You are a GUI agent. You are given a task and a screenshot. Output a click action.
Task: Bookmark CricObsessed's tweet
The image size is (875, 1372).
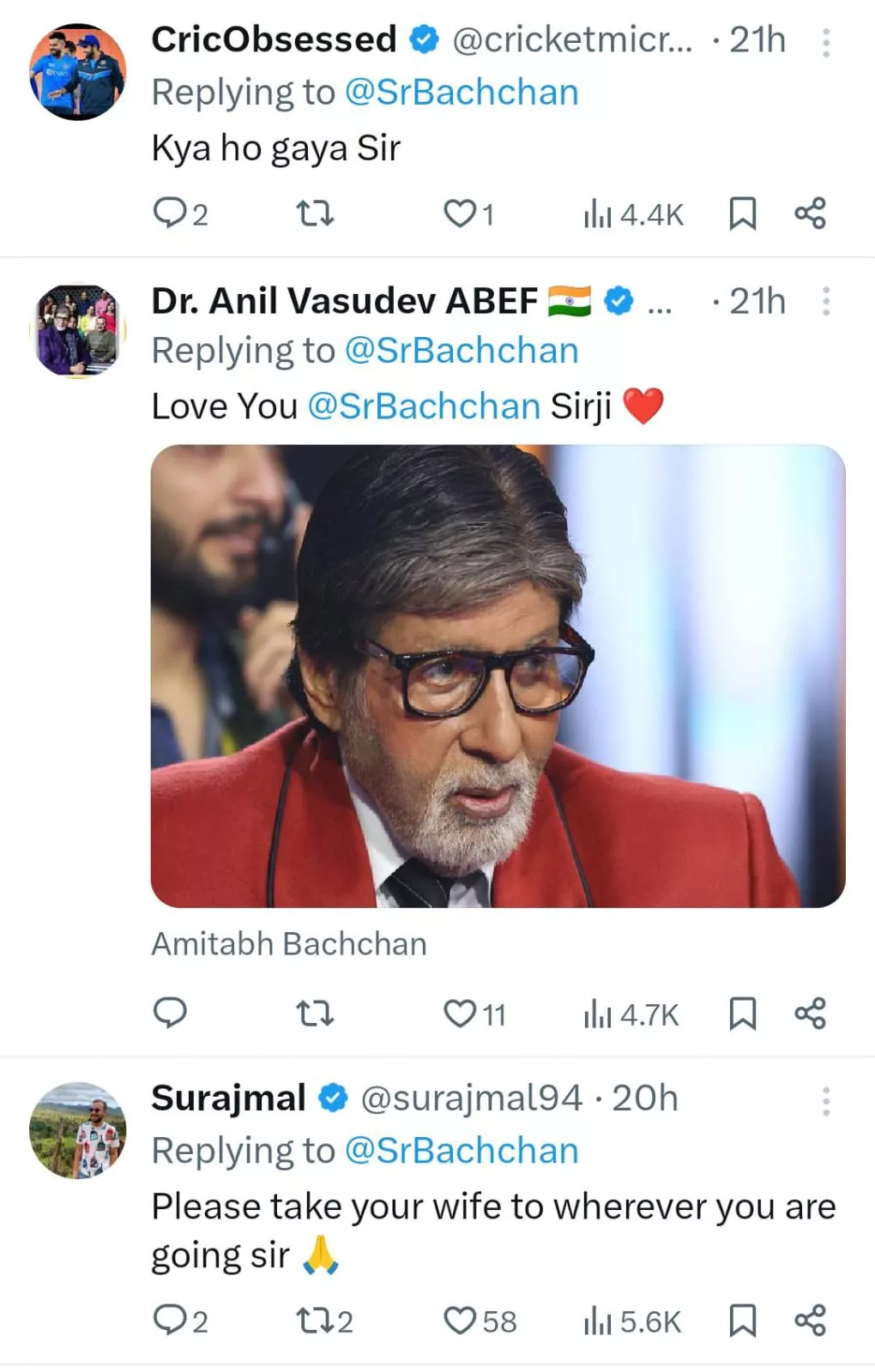click(742, 214)
